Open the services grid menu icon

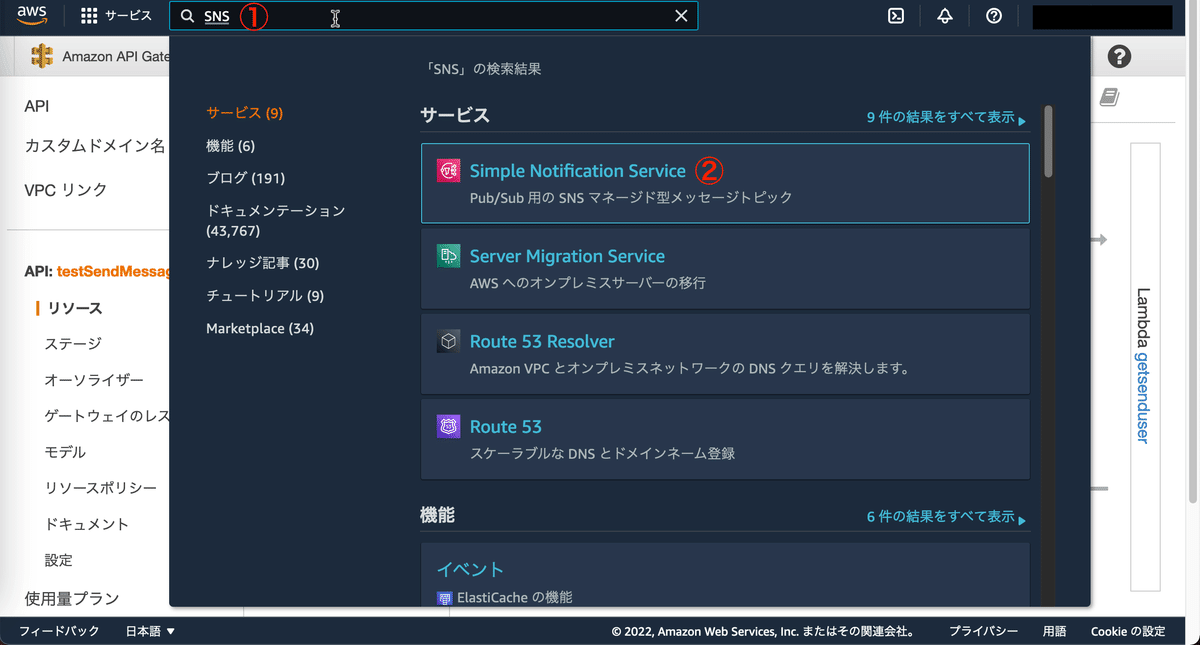point(89,16)
